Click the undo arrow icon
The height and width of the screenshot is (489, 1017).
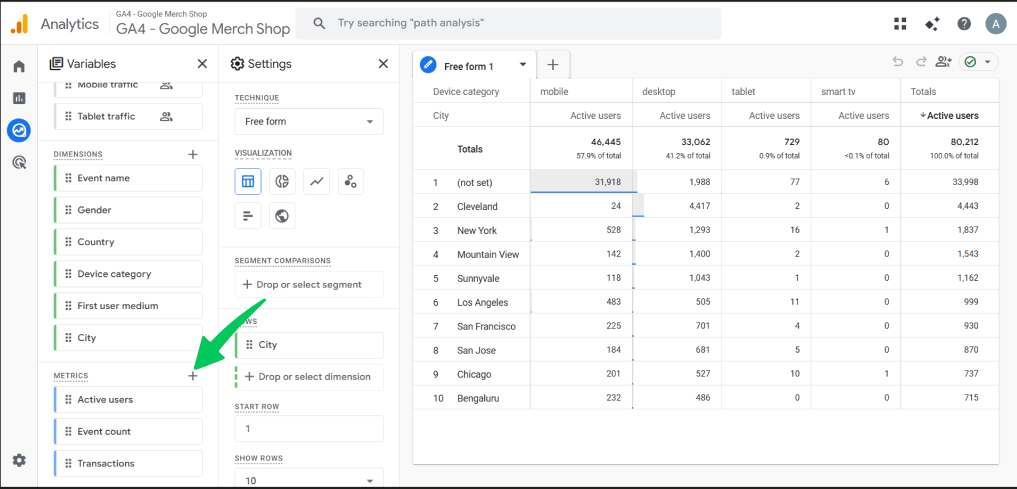pyautogui.click(x=898, y=62)
